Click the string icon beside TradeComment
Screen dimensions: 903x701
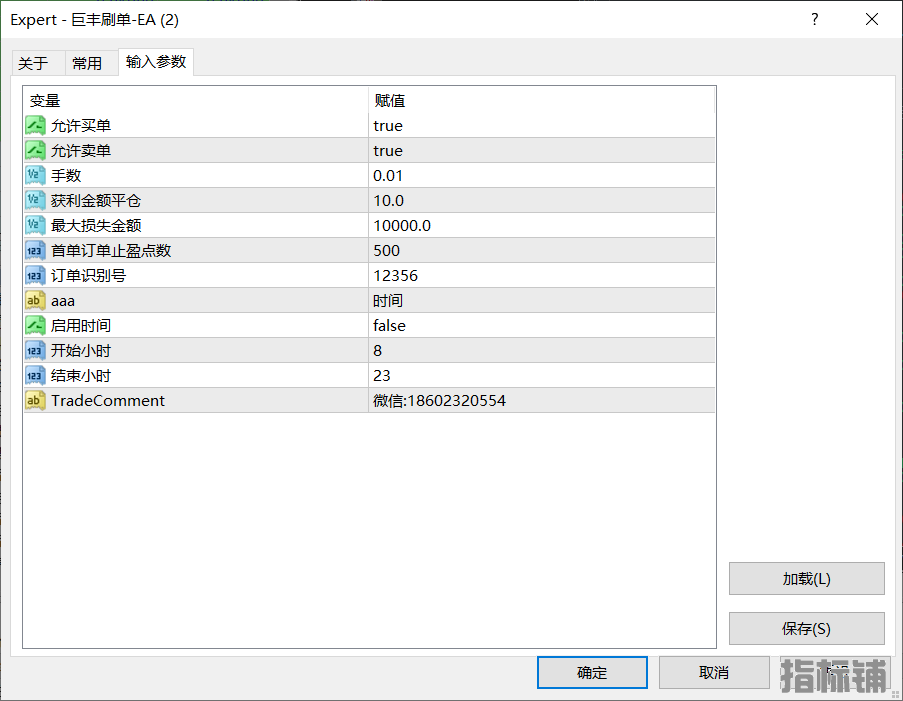click(35, 400)
